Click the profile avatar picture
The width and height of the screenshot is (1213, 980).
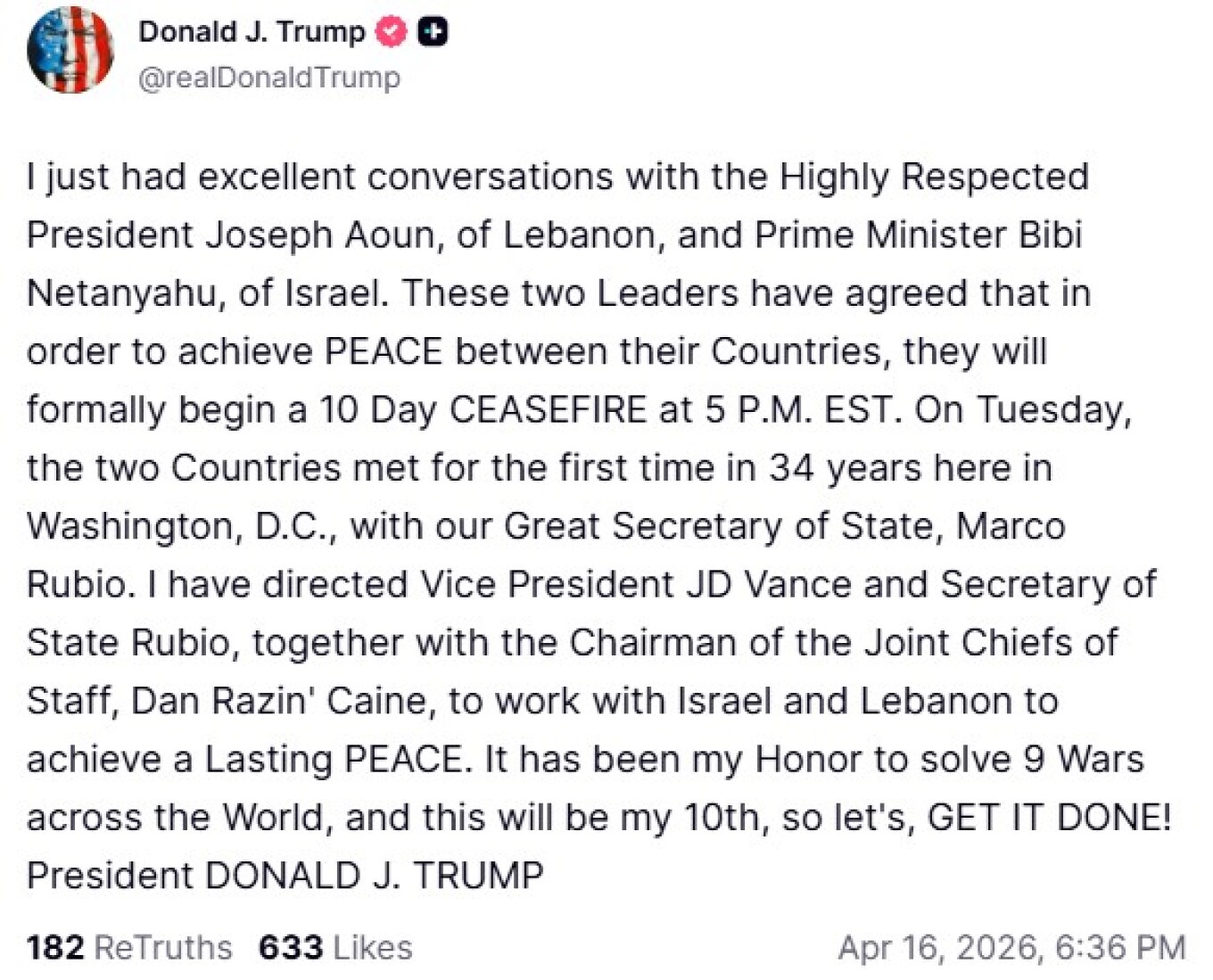[x=70, y=50]
